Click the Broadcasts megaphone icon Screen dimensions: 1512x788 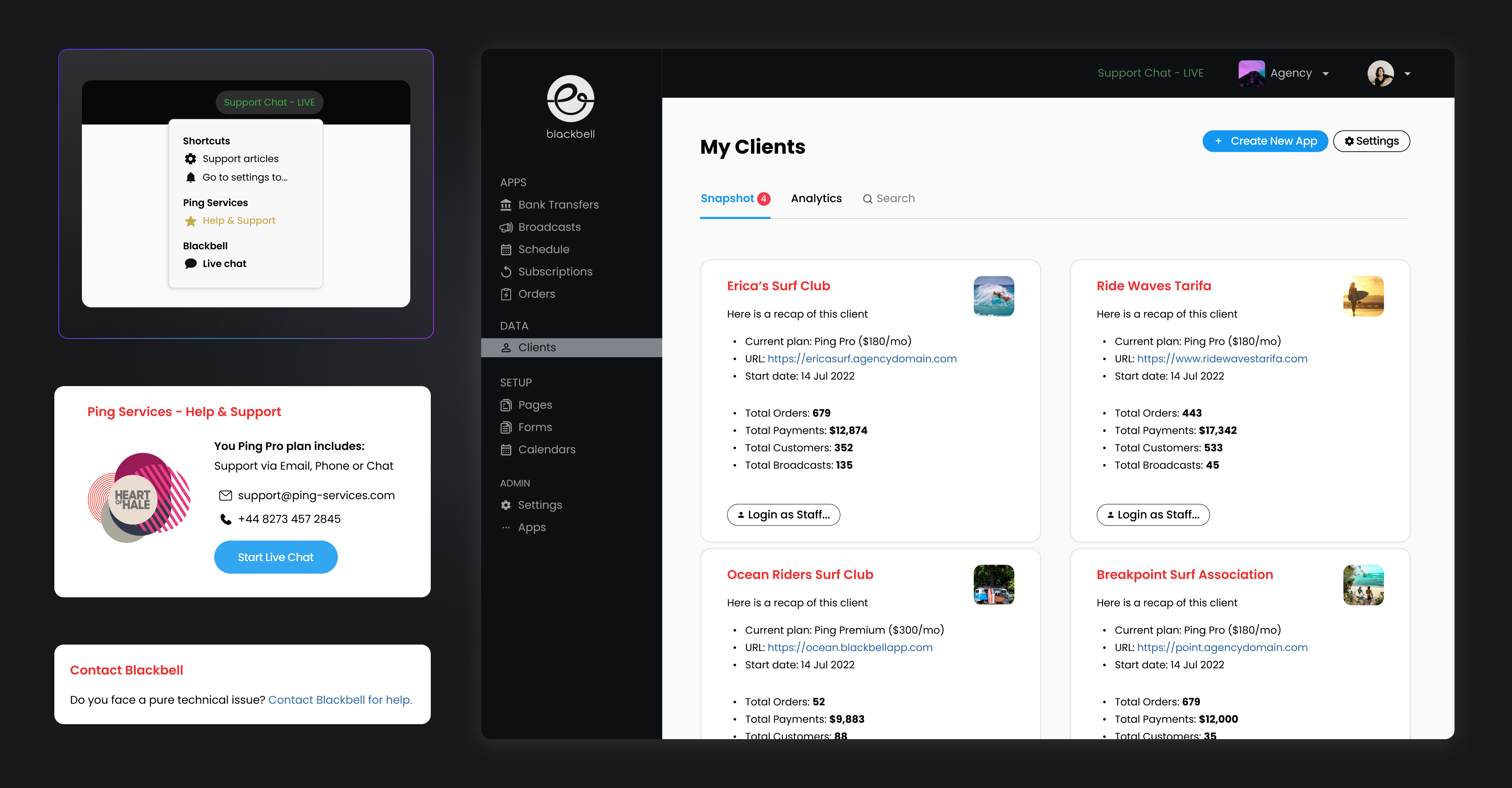click(x=506, y=227)
